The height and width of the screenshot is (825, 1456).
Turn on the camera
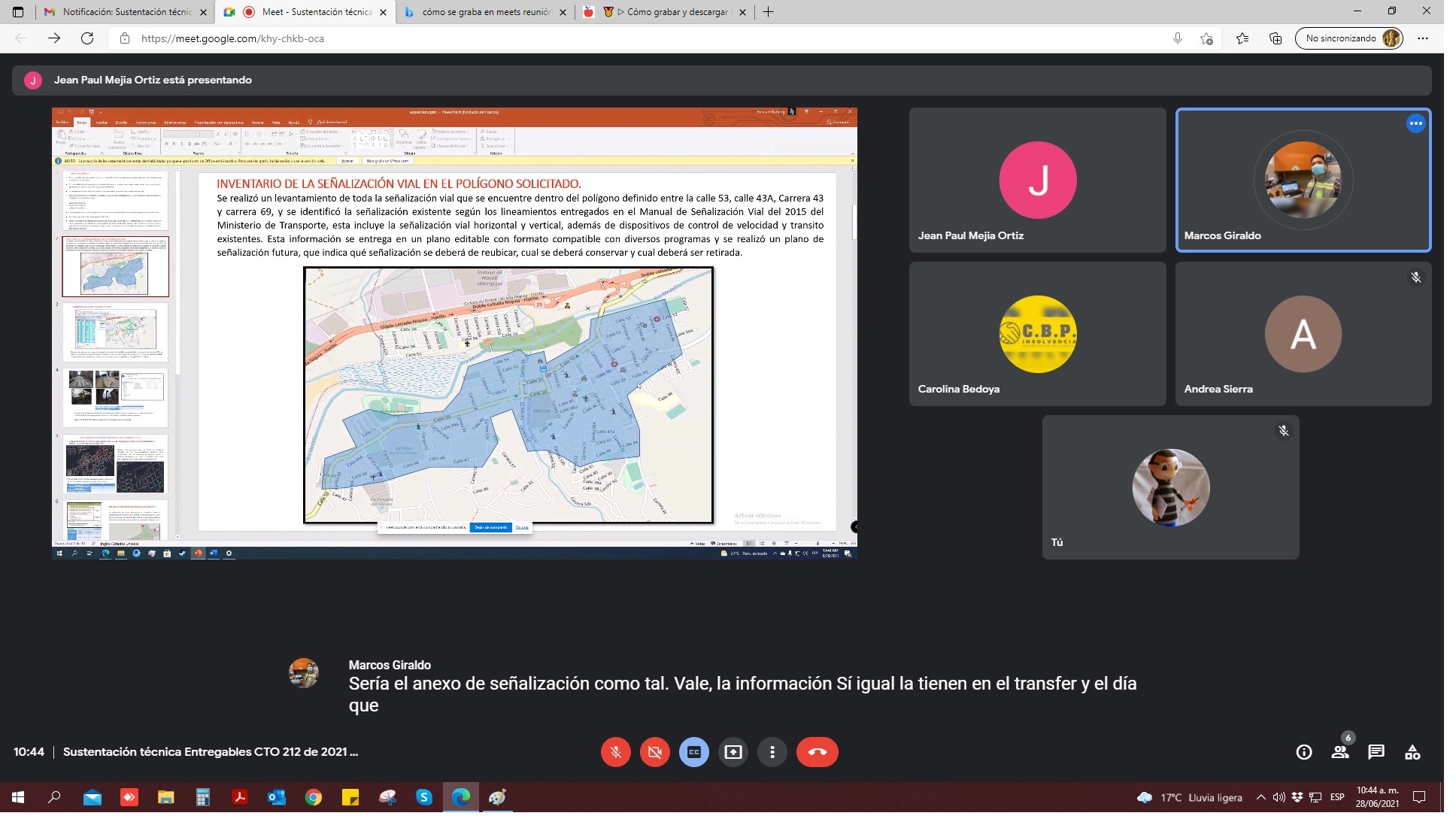click(655, 751)
